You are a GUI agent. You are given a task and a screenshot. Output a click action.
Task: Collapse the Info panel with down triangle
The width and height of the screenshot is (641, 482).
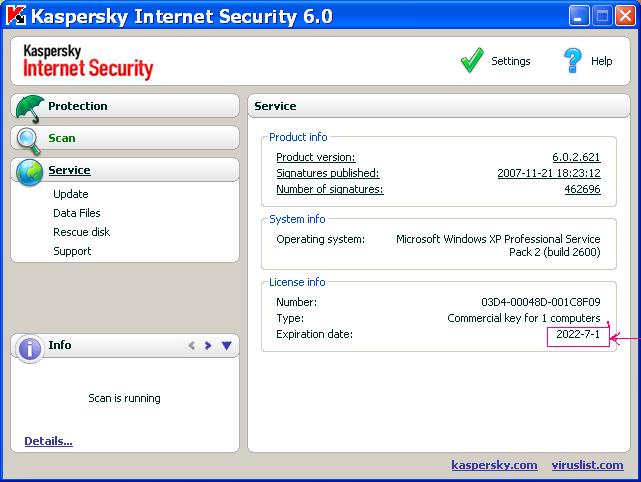click(x=226, y=346)
